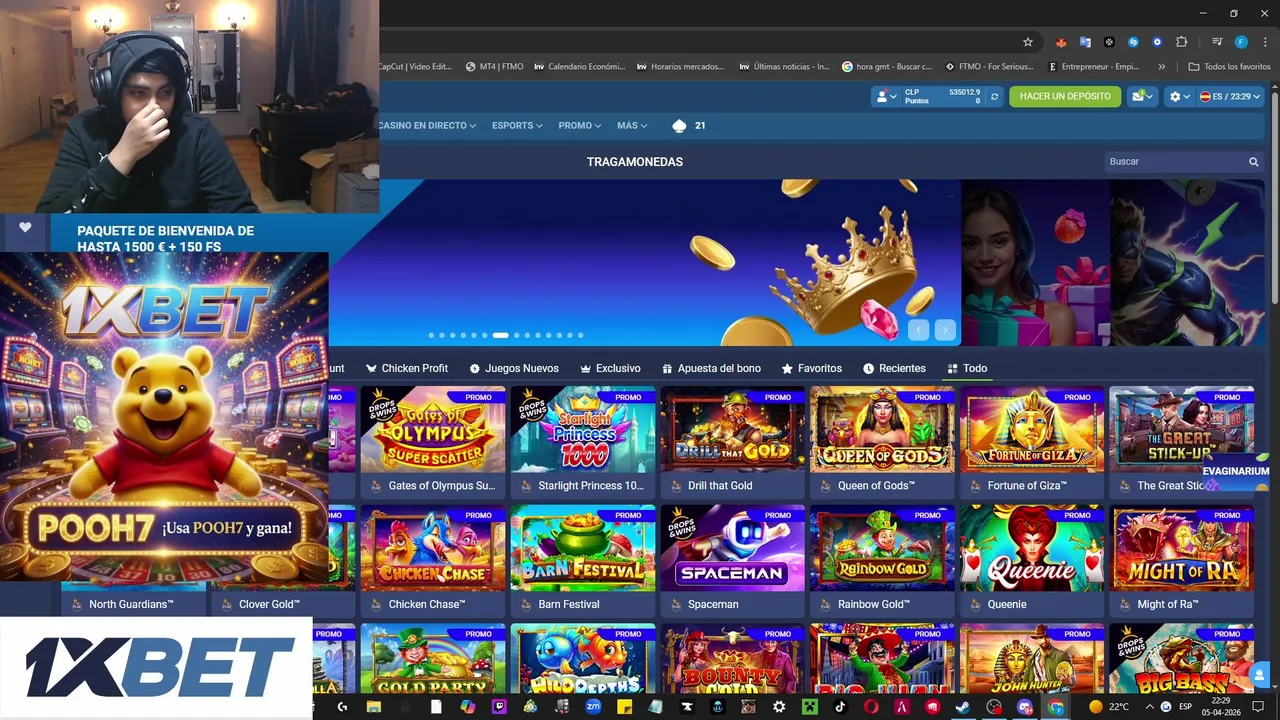Open the Chrome profile avatar
This screenshot has width=1280, height=720.
(x=1241, y=42)
